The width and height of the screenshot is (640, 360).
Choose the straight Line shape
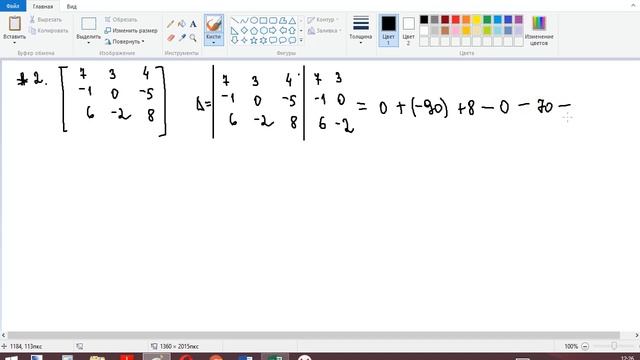pyautogui.click(x=234, y=20)
